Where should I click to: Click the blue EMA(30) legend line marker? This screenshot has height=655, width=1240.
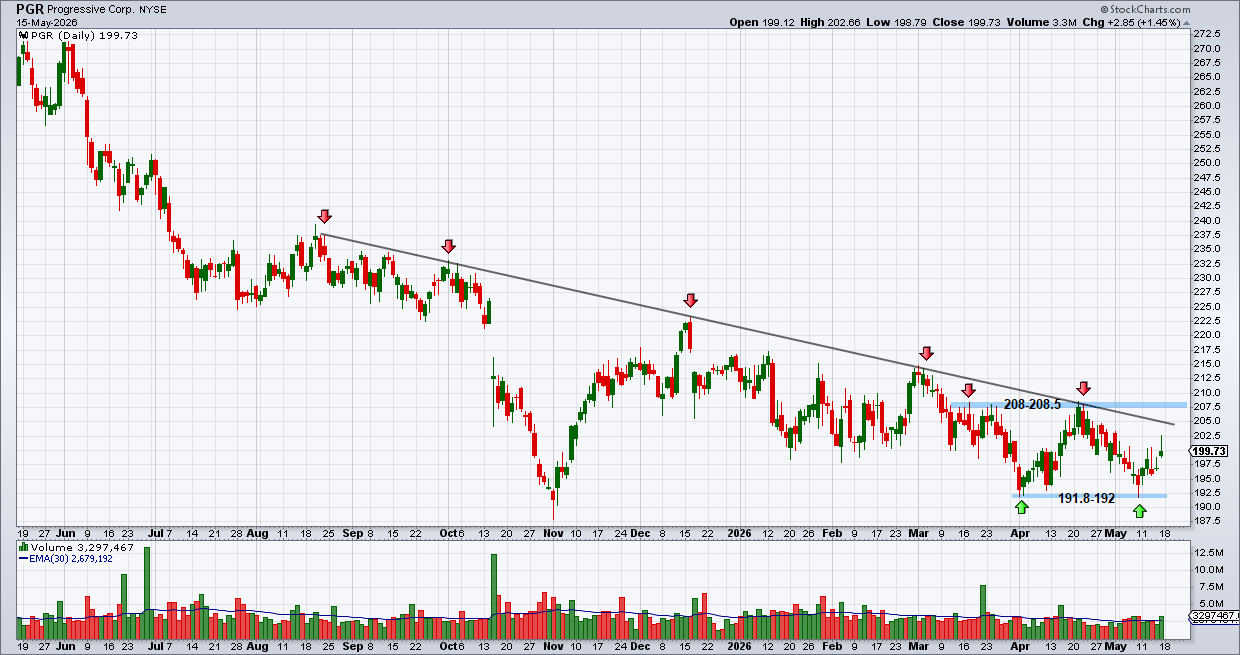point(23,559)
